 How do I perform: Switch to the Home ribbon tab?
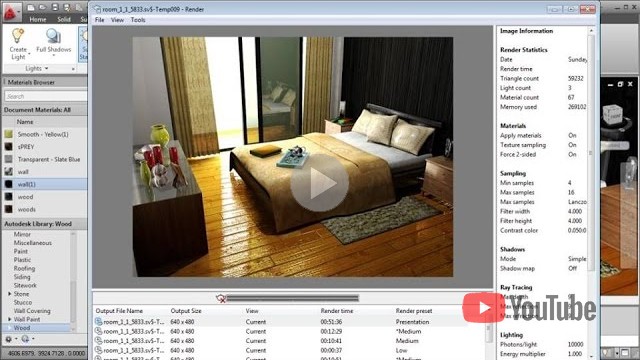coord(38,19)
